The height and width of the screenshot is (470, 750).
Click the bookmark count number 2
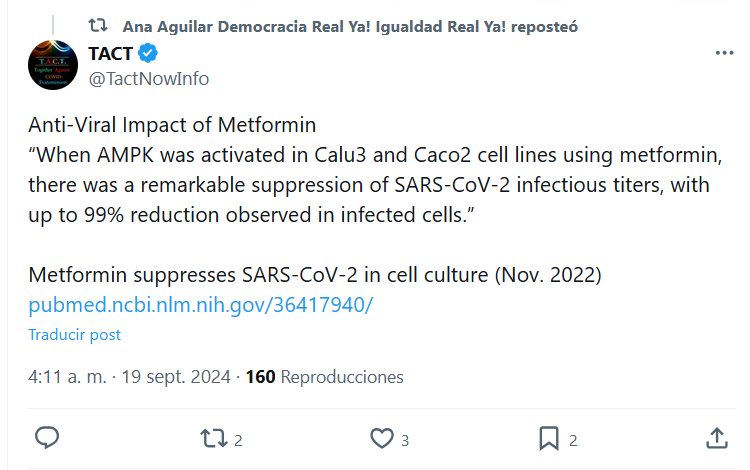(x=573, y=439)
